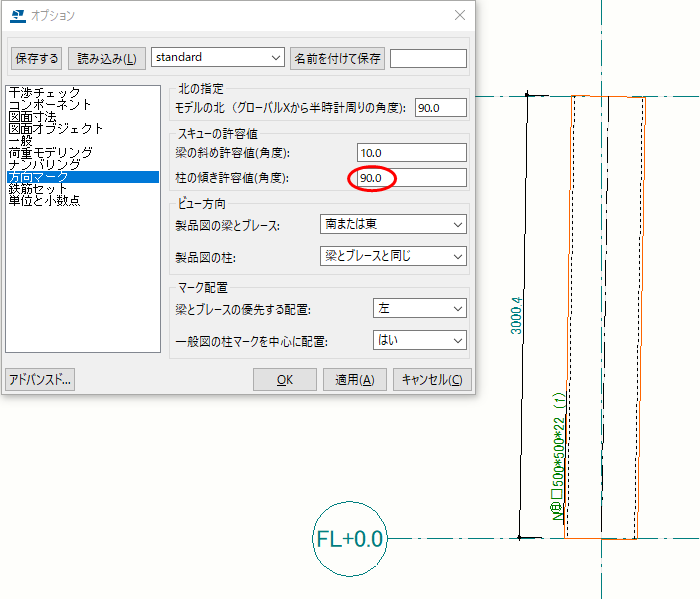
Task: Edit the 柱の傾き許容値 field
Action: 412,178
